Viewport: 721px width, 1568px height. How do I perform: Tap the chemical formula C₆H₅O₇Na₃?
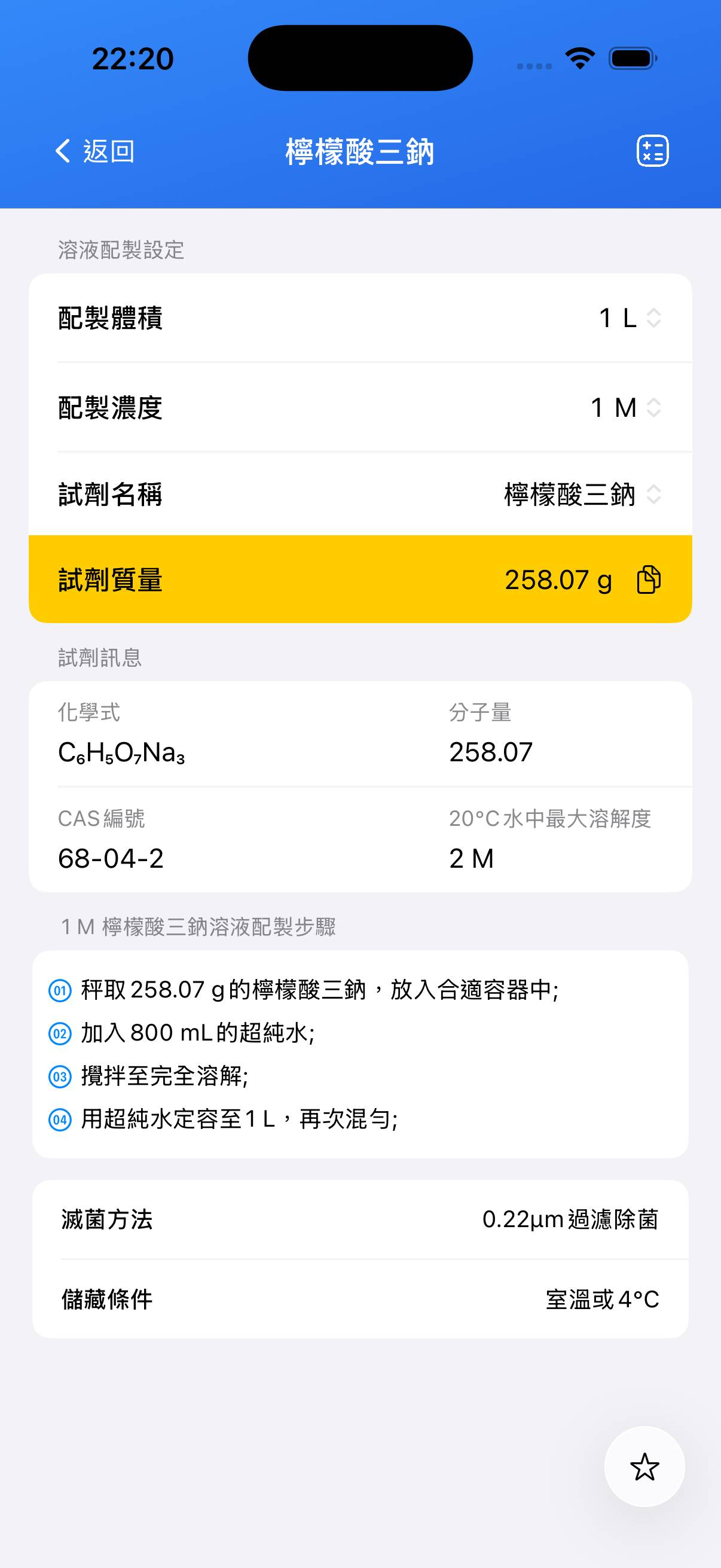coord(121,753)
